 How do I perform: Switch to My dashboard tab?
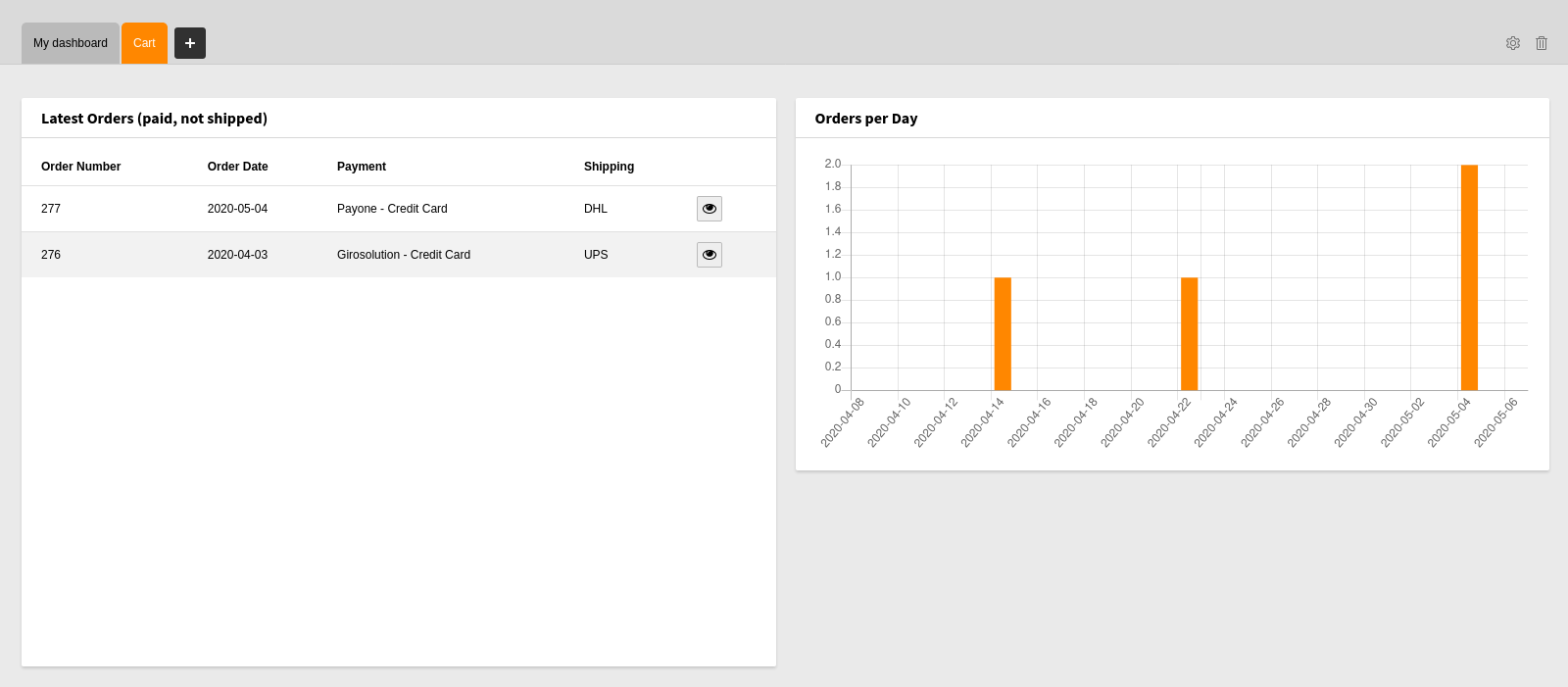[71, 43]
